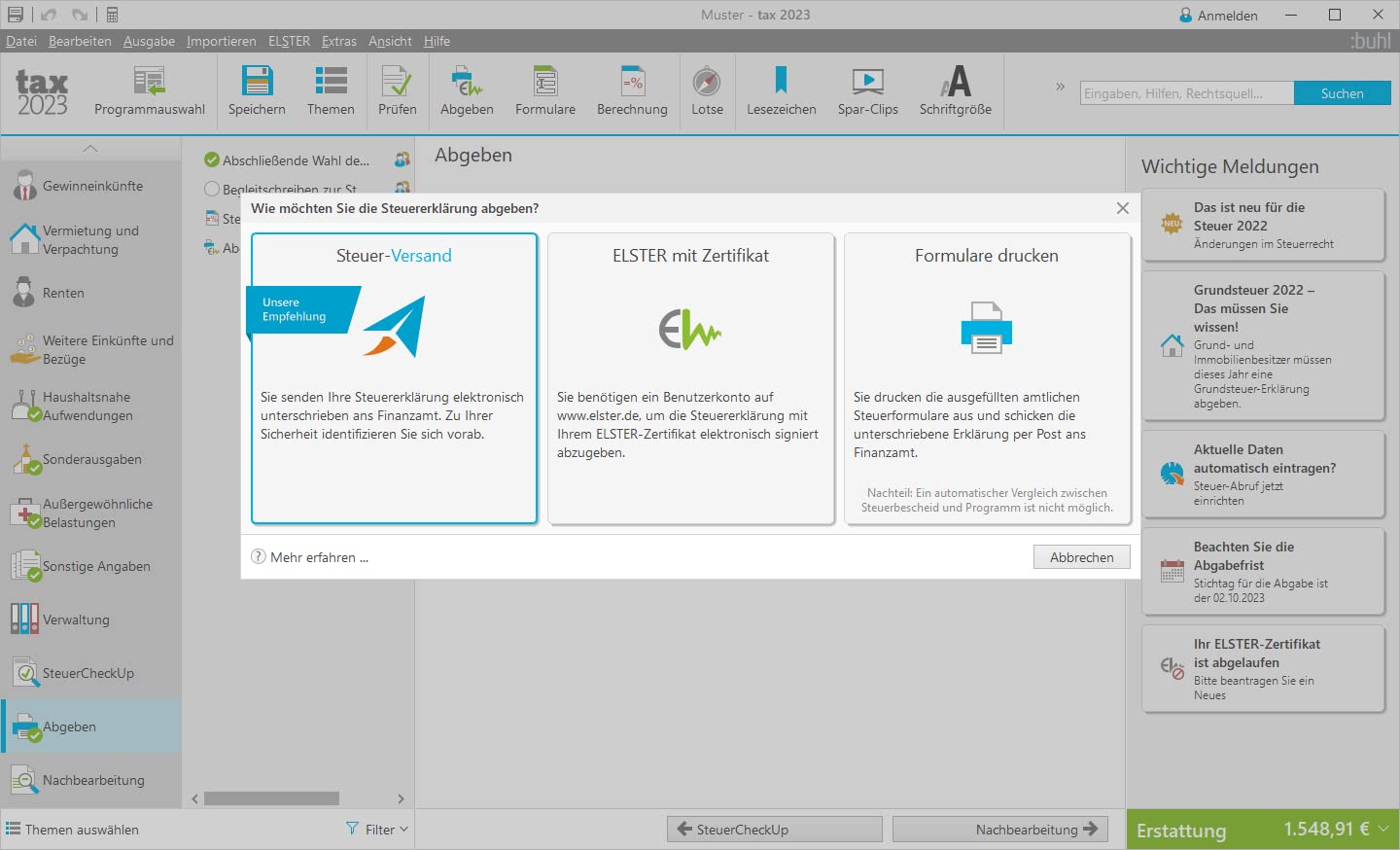Screen dimensions: 1400x850
Task: Open Nachbearbeitung in the sidebar
Action: (90, 780)
